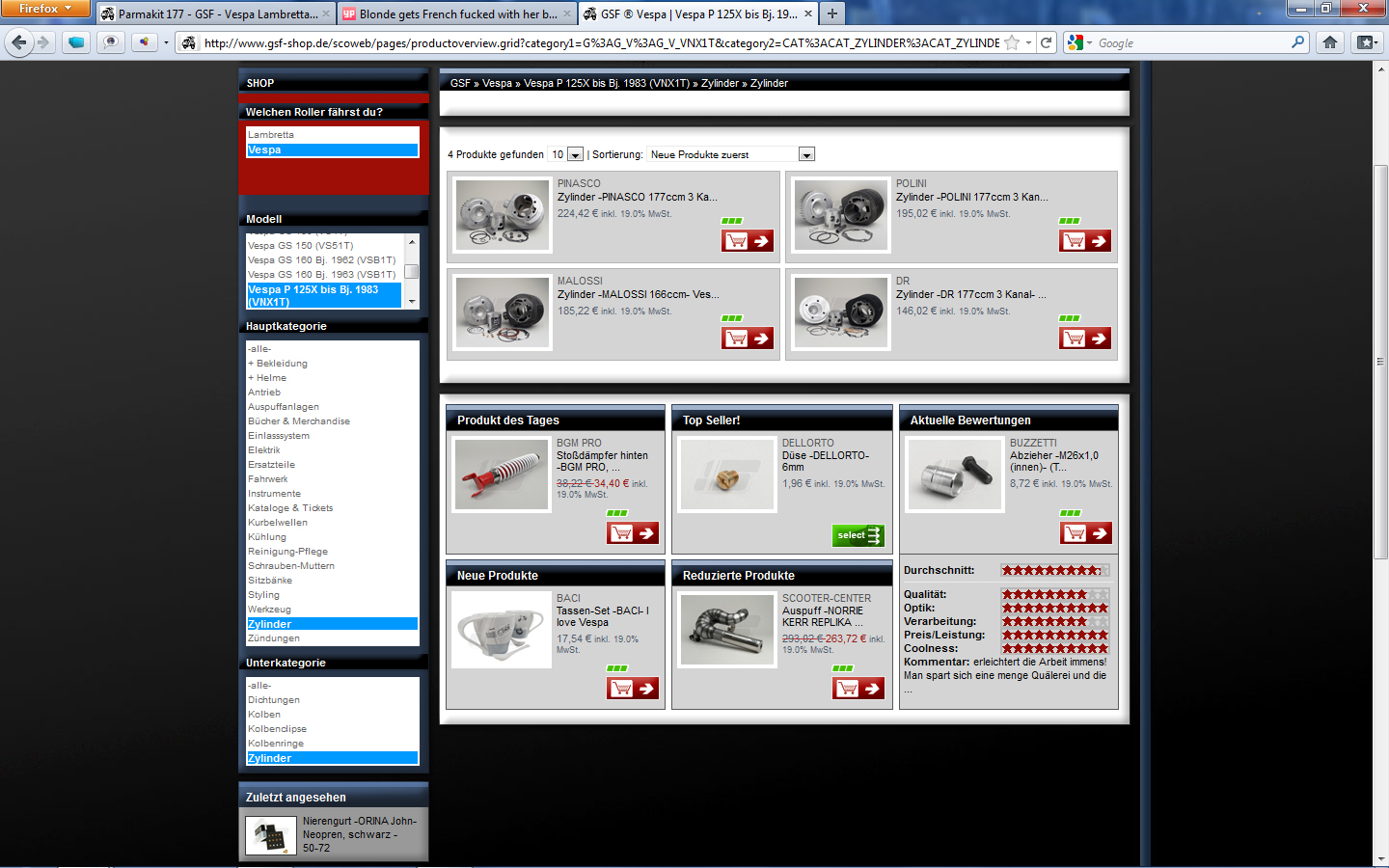Select Kolben in Unterkategorie
Image resolution: width=1389 pixels, height=868 pixels.
[x=264, y=715]
